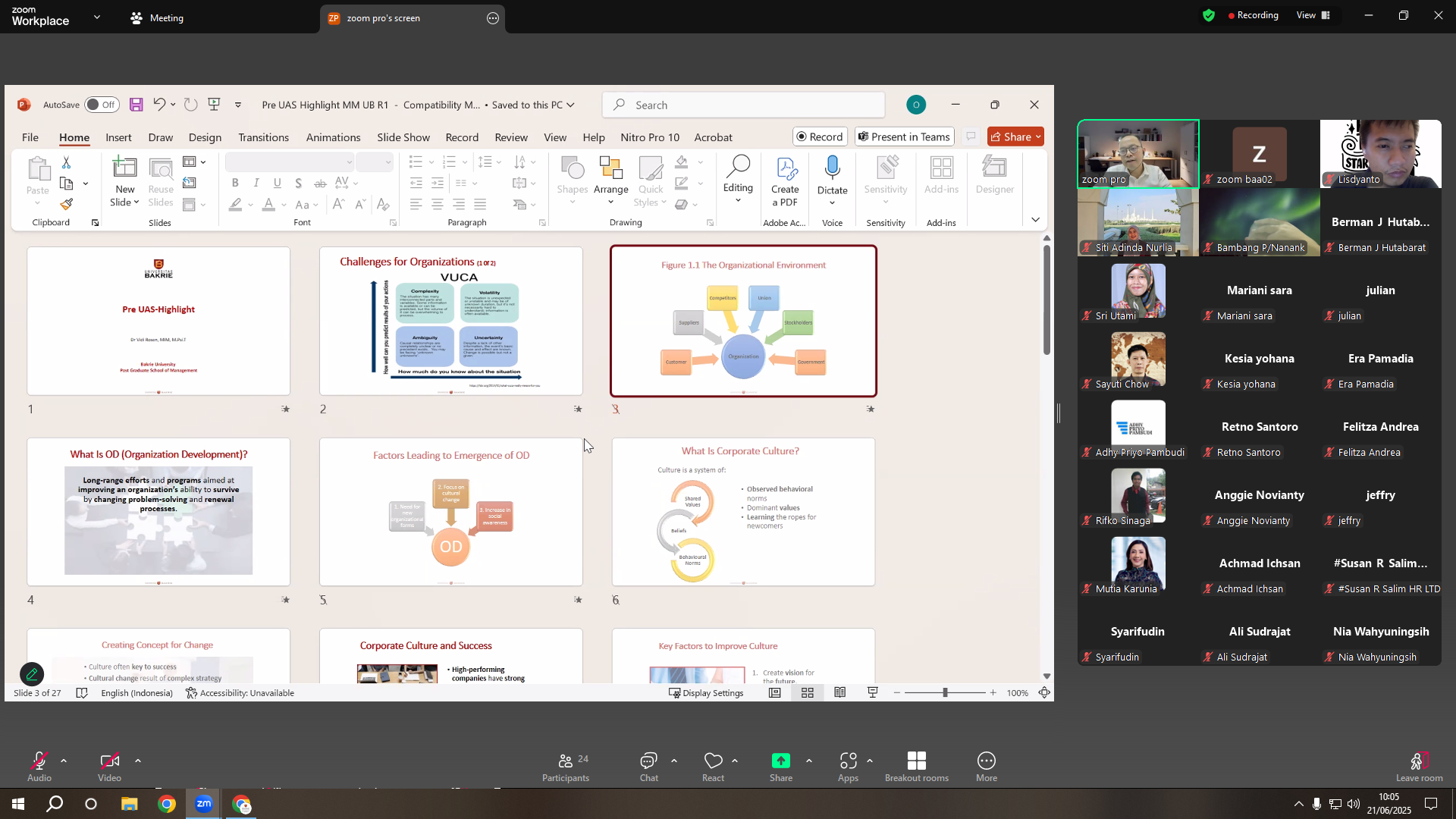Toggle Center text alignment
This screenshot has width=1456, height=819.
pyautogui.click(x=438, y=204)
